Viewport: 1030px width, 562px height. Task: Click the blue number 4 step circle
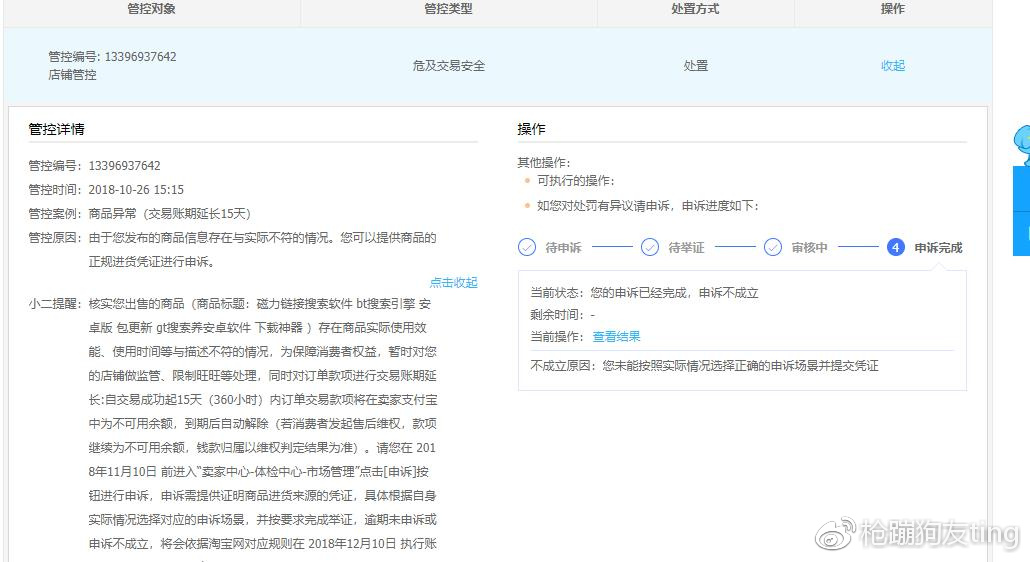tap(896, 247)
